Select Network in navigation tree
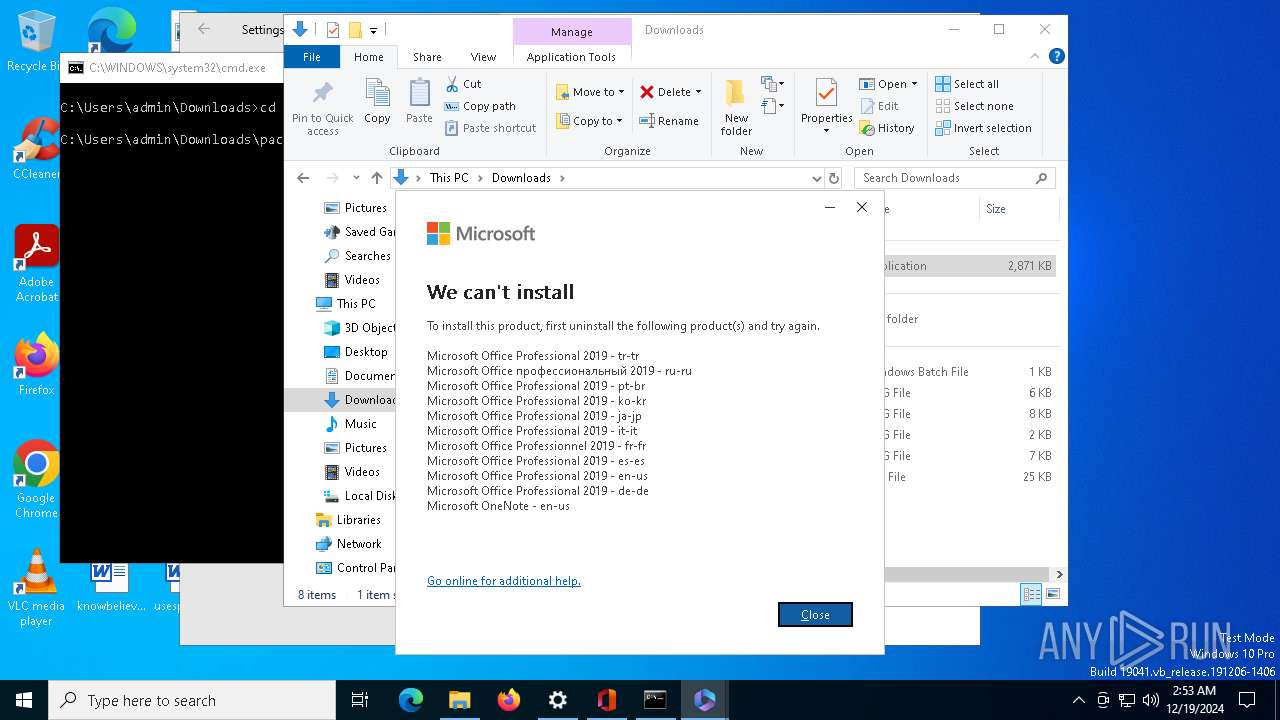The width and height of the screenshot is (1280, 720). click(x=348, y=544)
